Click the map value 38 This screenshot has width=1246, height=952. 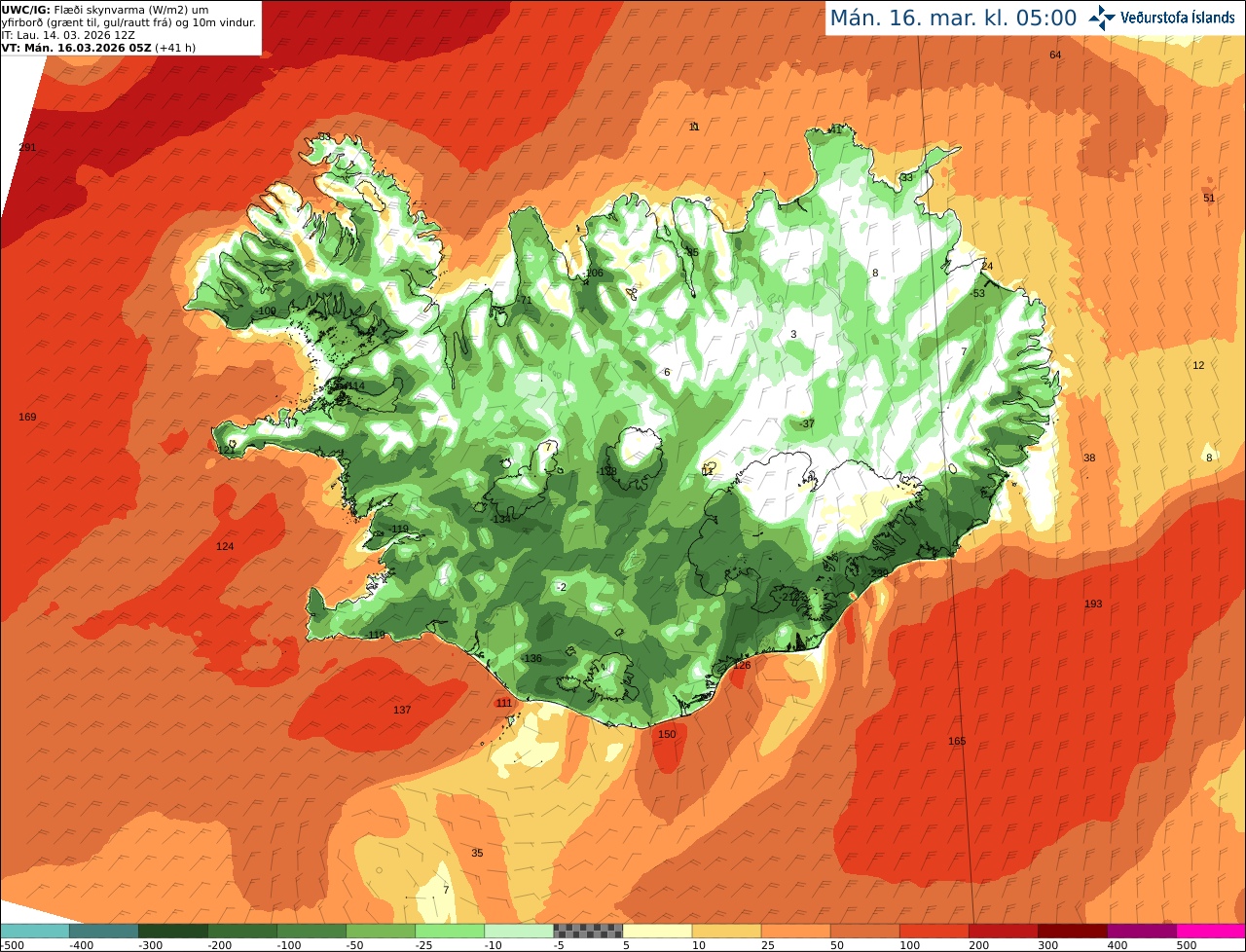1089,458
